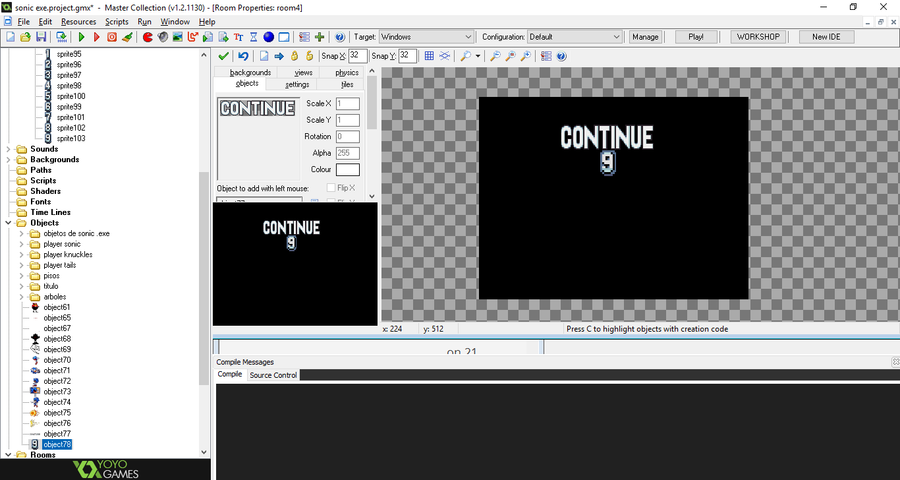Create a sprite using the red Pac-Man icon
Screen dimensions: 900x480
[x=148, y=37]
